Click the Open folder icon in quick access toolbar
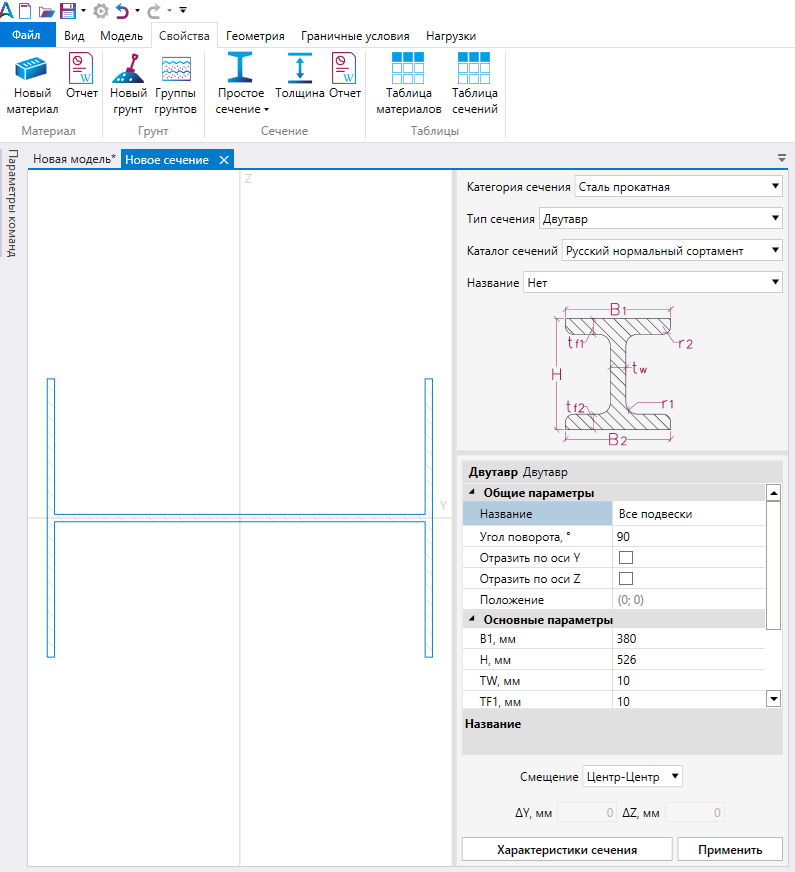795x872 pixels. (46, 11)
